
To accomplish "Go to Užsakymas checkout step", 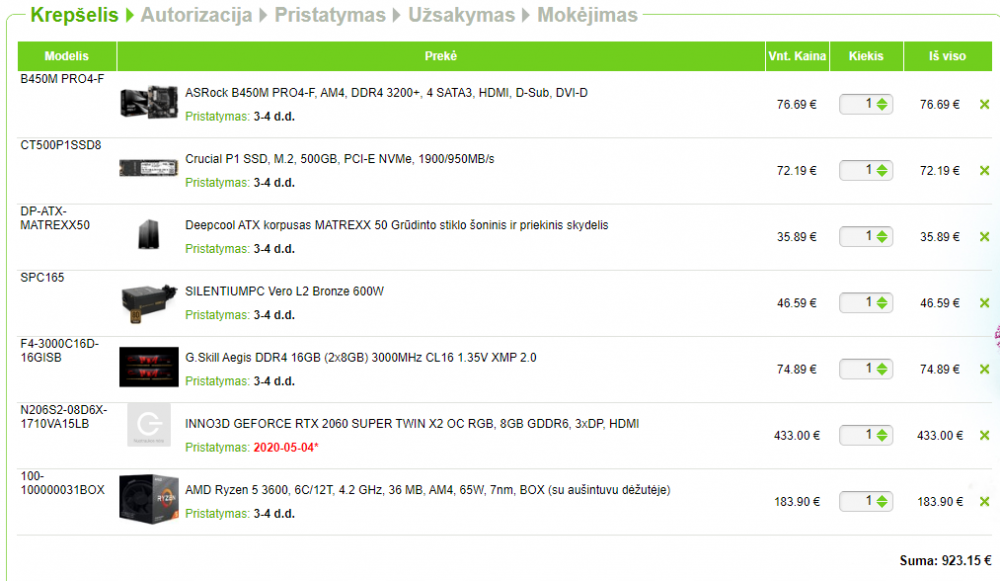I will point(462,15).
